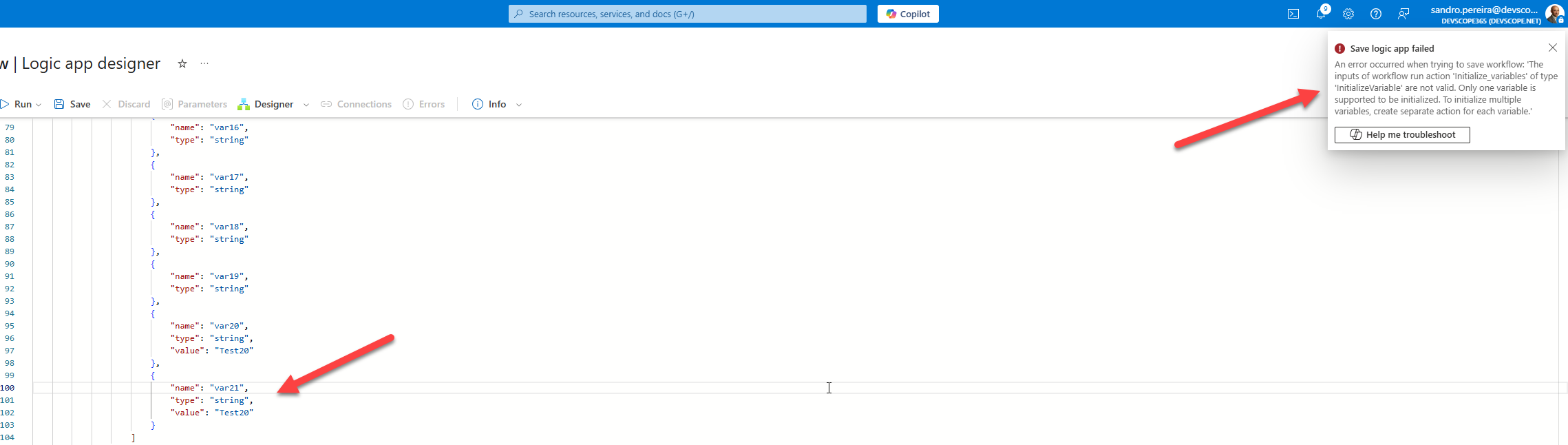Viewport: 1568px width, 445px height.
Task: Expand the Info dropdown chevron
Action: click(519, 105)
